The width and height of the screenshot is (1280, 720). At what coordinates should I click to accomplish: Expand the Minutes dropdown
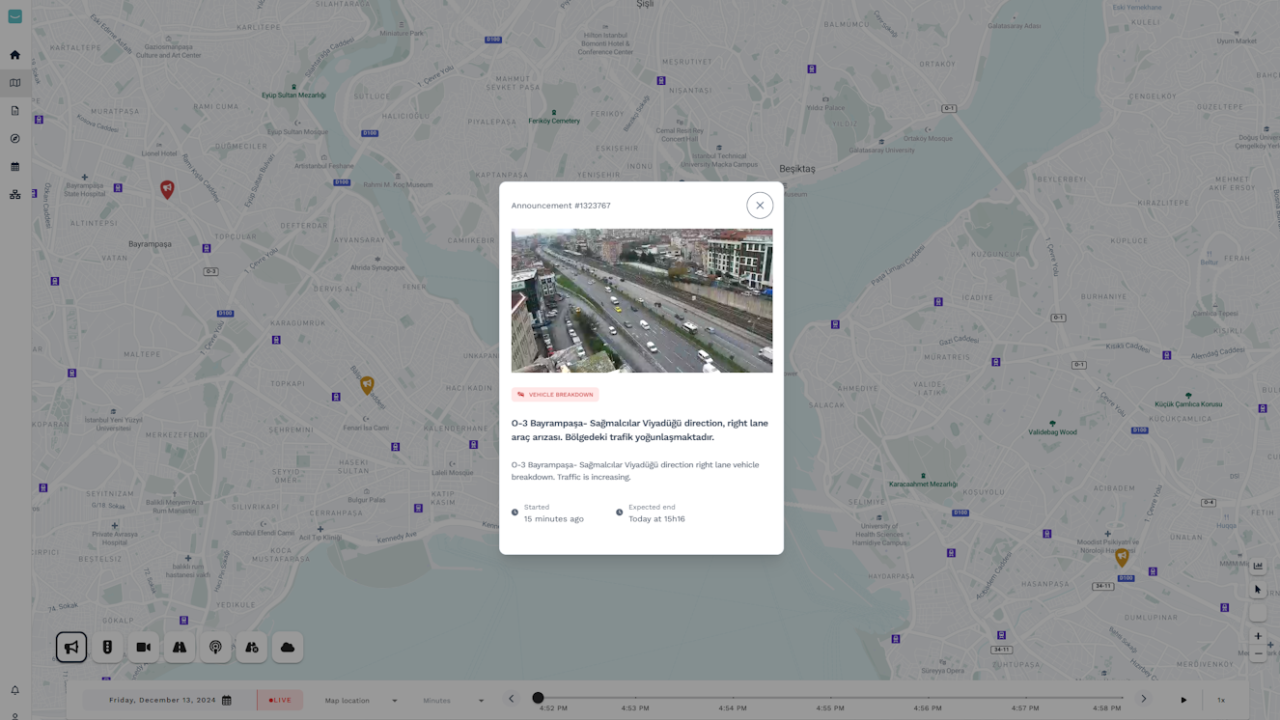point(453,700)
